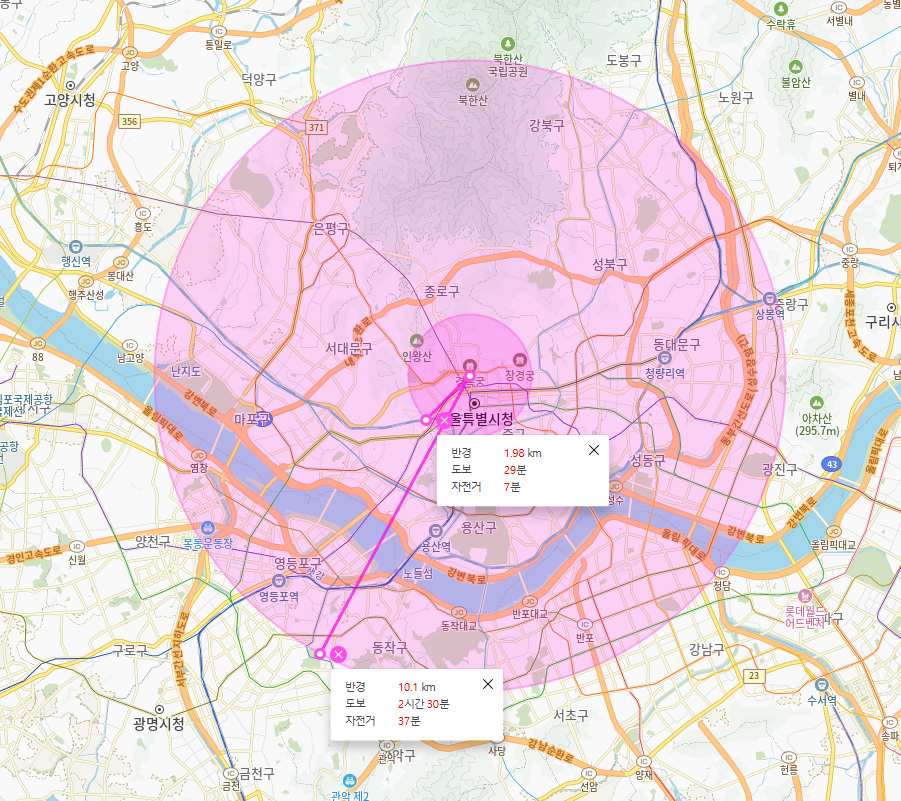This screenshot has width=901, height=801.
Task: Click the 불암산 mountain icon
Action: 795,66
